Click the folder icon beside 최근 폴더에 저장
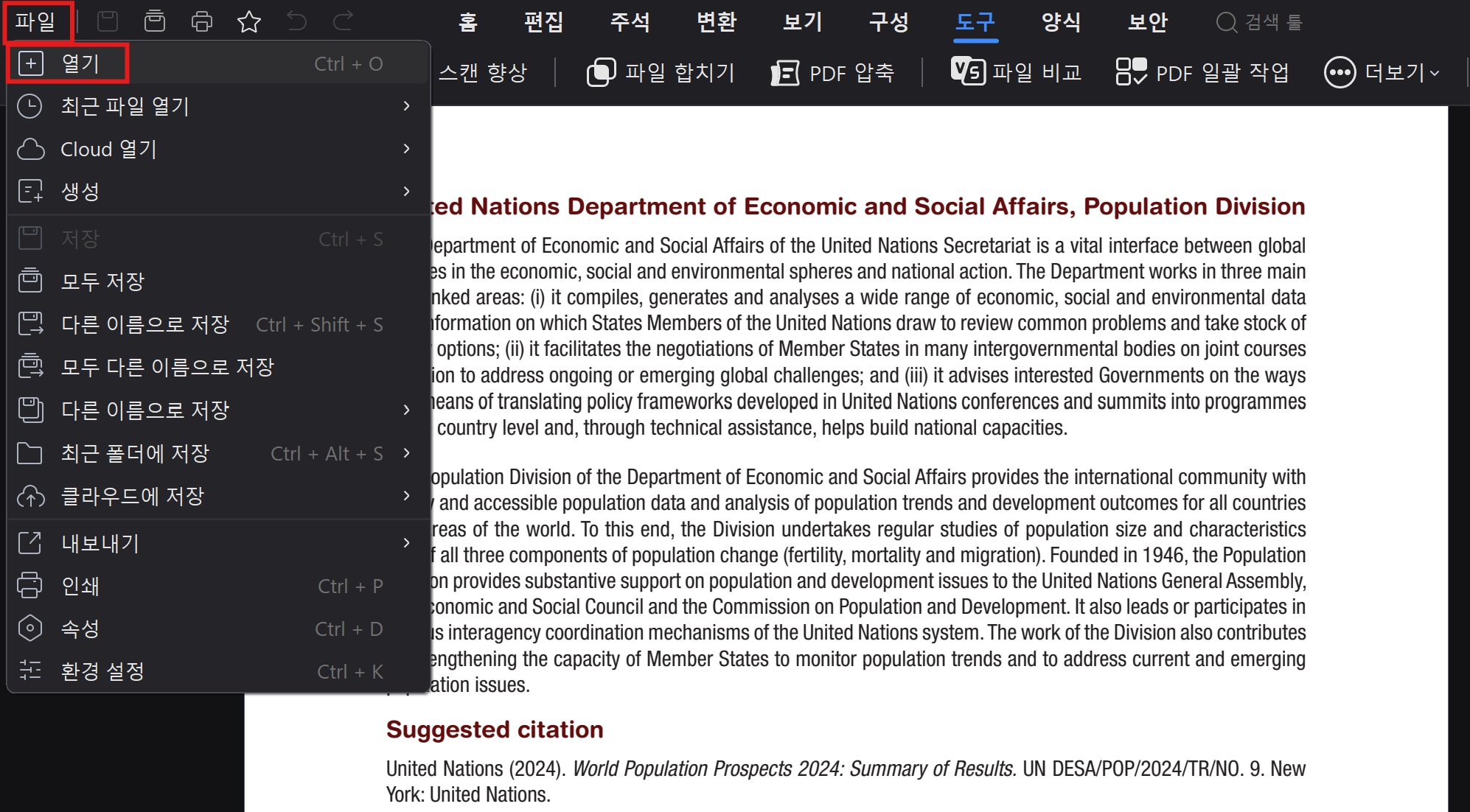Screen dimensions: 1470x812 pyautogui.click(x=29, y=453)
